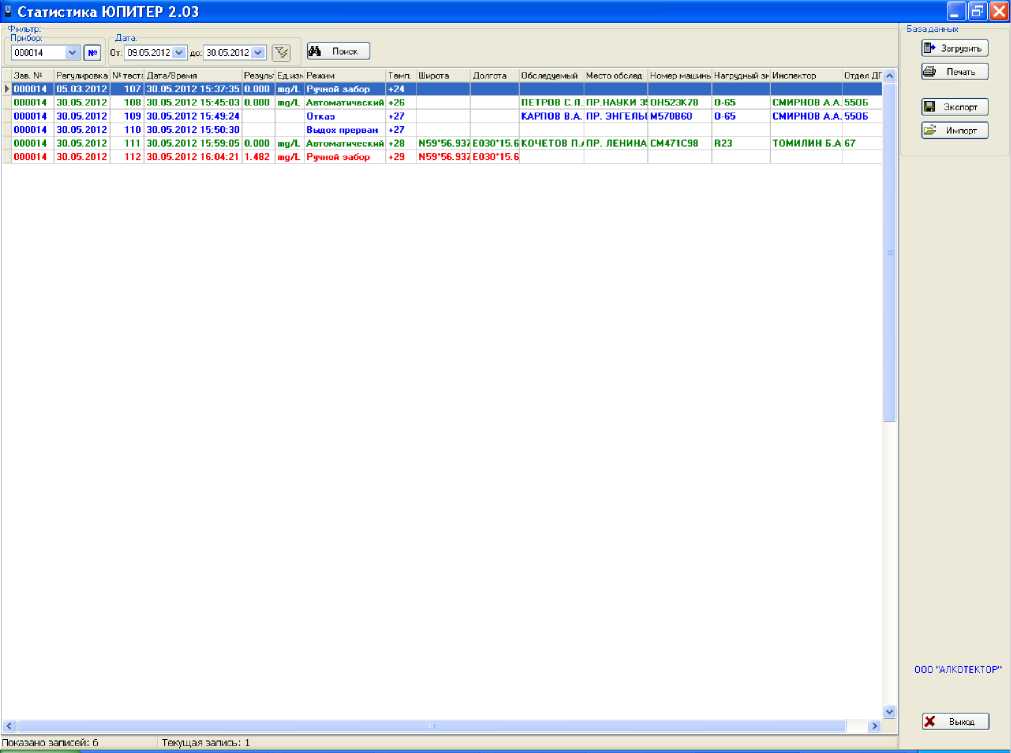This screenshot has height=753, width=1011.
Task: Click the temperature +29 cell
Action: click(401, 157)
